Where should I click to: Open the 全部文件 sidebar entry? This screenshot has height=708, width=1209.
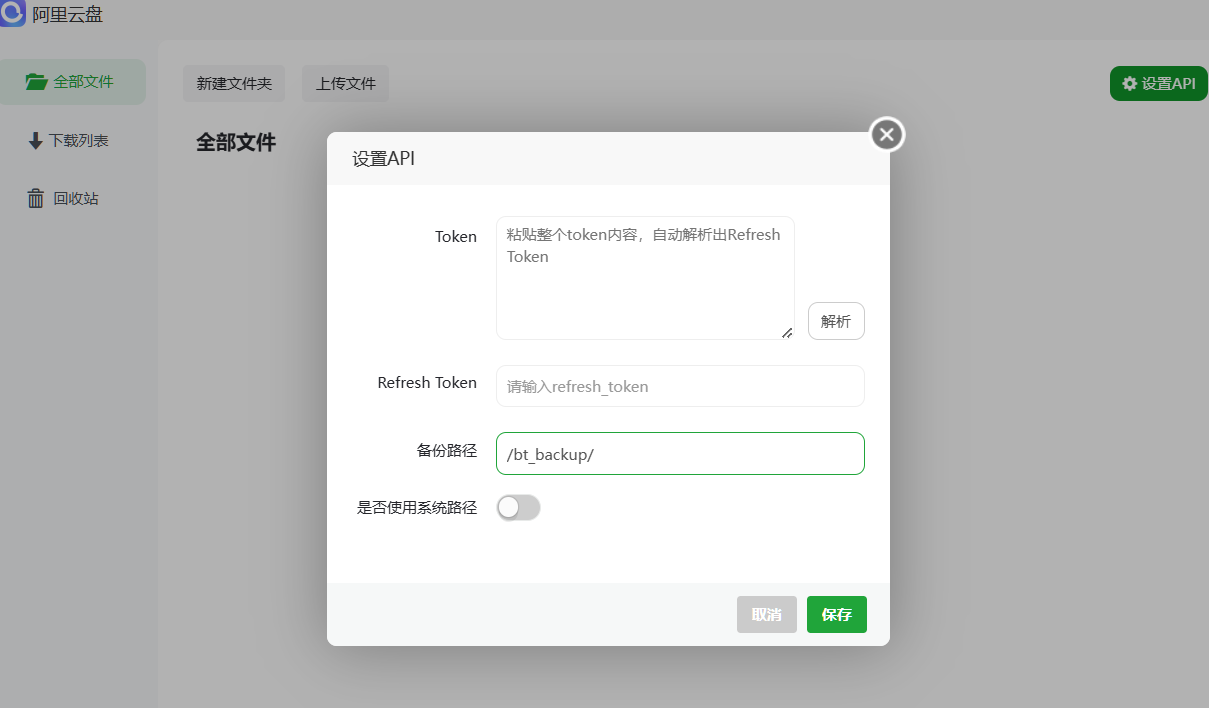pyautogui.click(x=72, y=82)
